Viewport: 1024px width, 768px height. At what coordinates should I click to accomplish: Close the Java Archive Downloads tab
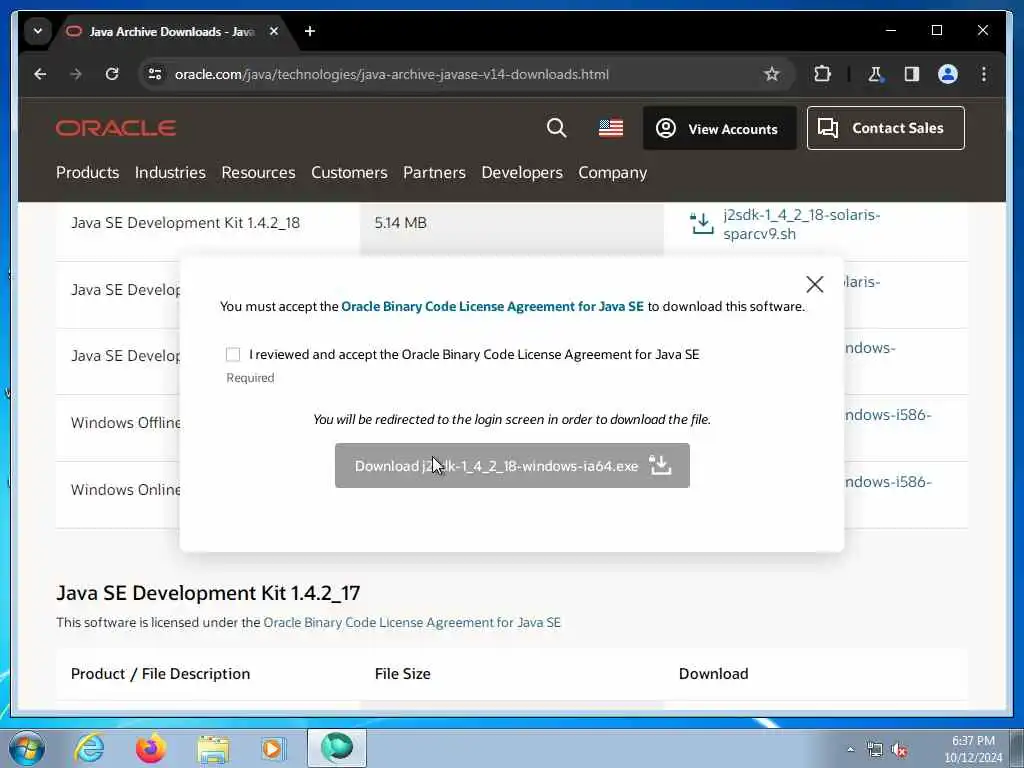274,31
